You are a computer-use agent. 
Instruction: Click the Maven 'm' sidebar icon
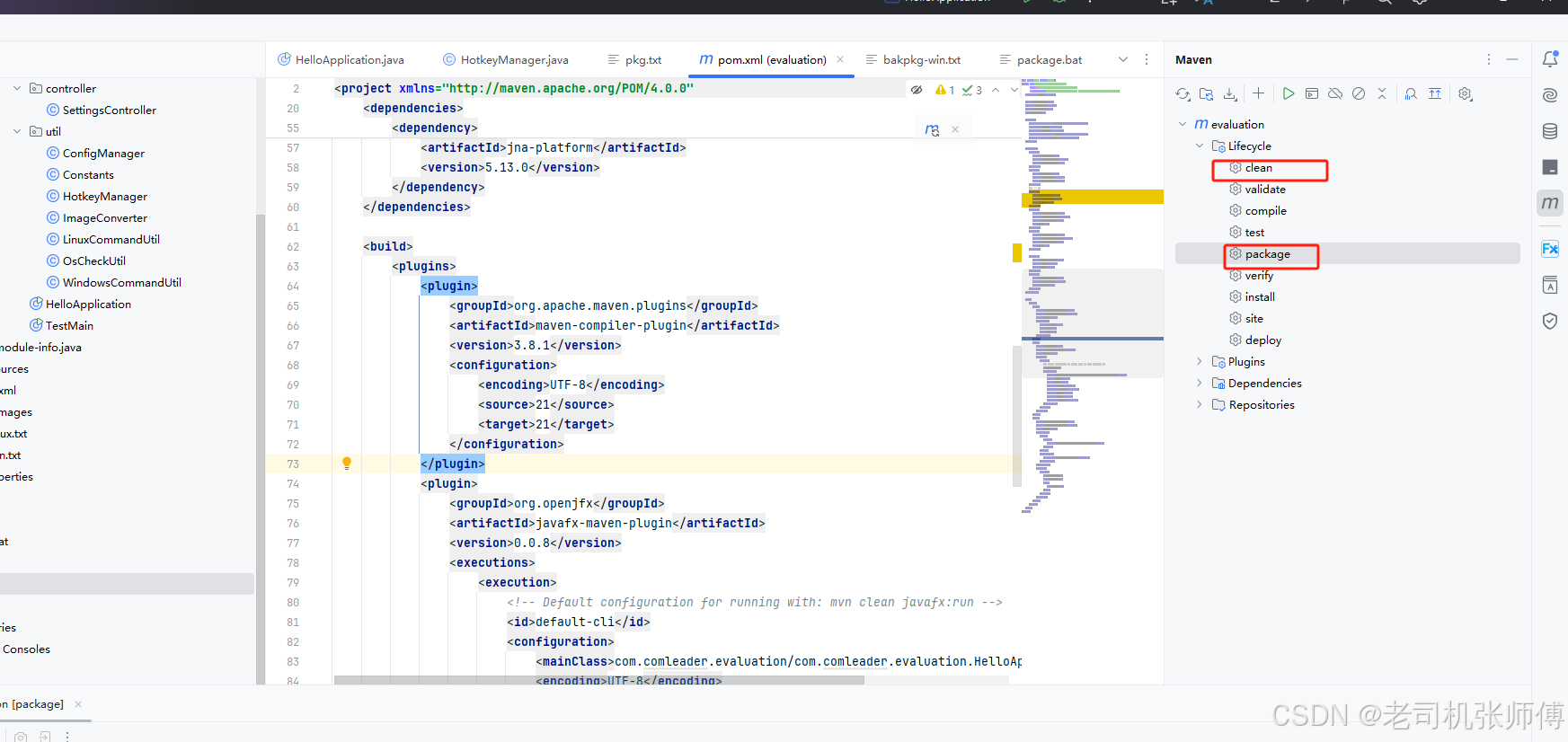click(1550, 203)
